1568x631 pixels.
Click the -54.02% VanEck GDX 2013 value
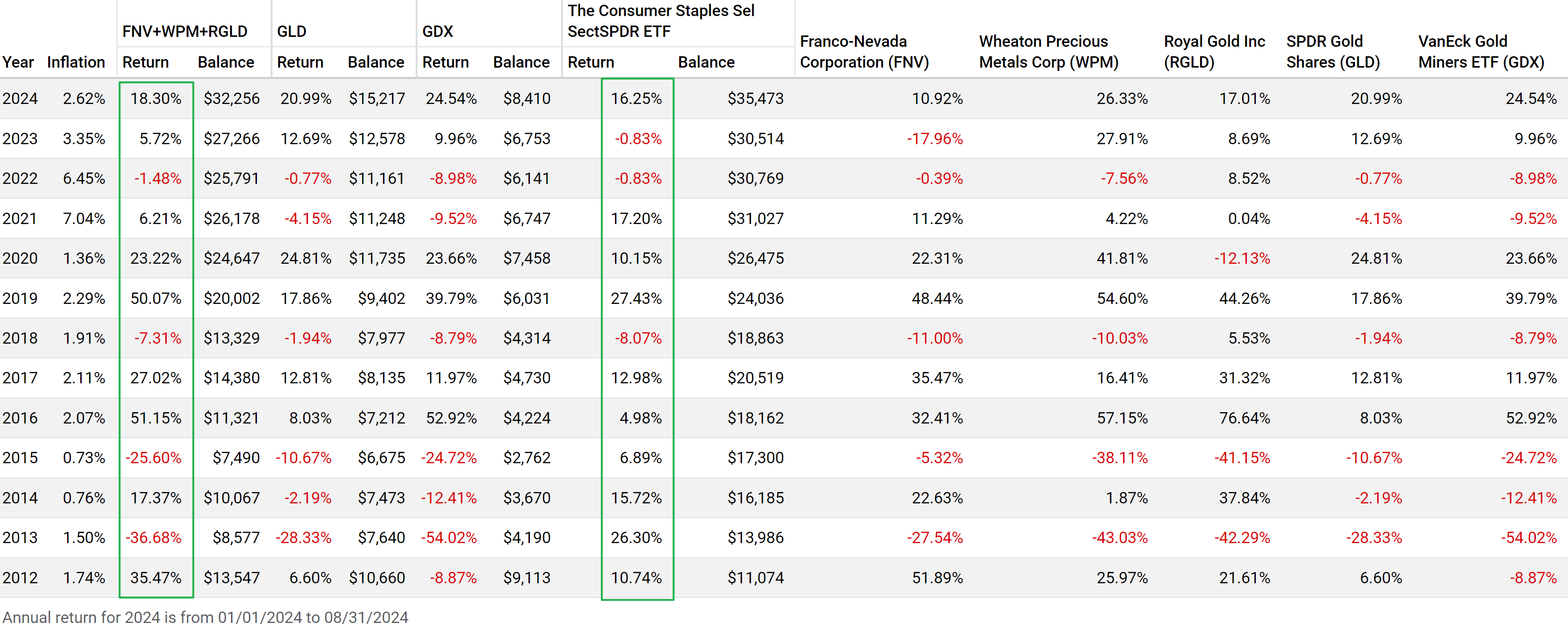tap(1528, 538)
